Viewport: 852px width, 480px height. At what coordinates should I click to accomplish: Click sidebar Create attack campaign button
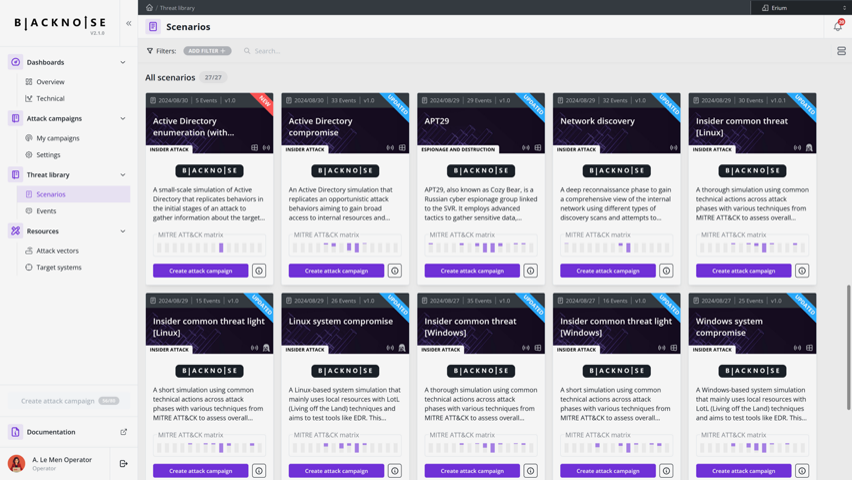(x=69, y=401)
